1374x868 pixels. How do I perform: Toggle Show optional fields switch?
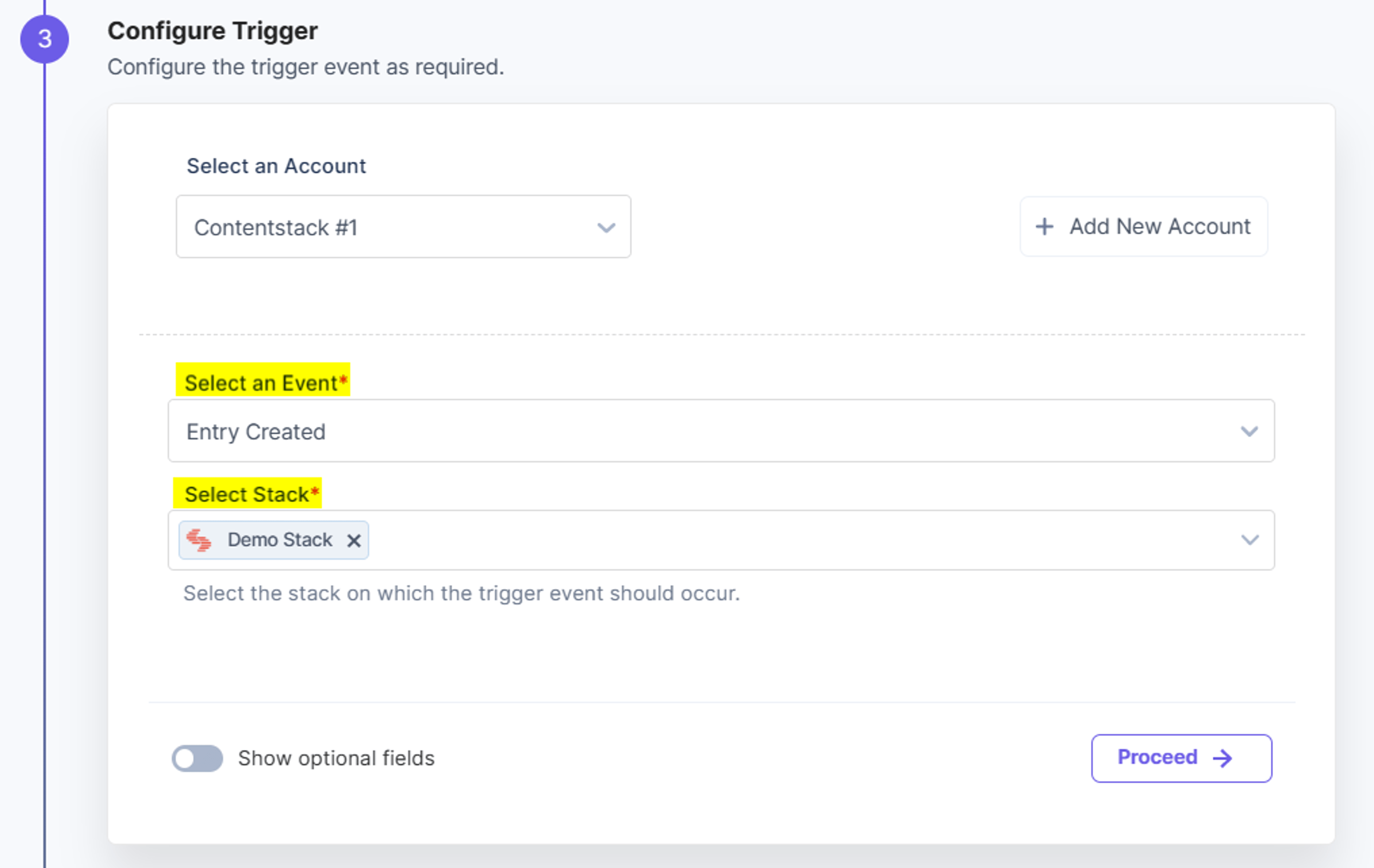click(x=198, y=759)
